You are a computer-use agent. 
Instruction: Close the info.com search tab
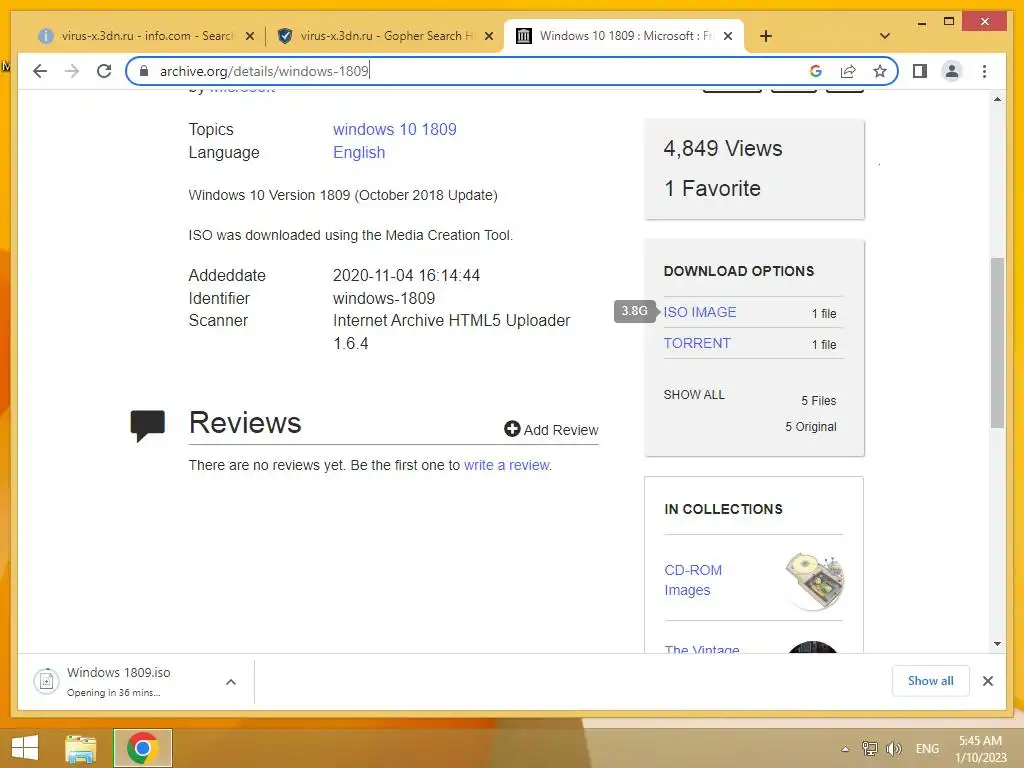(x=249, y=37)
